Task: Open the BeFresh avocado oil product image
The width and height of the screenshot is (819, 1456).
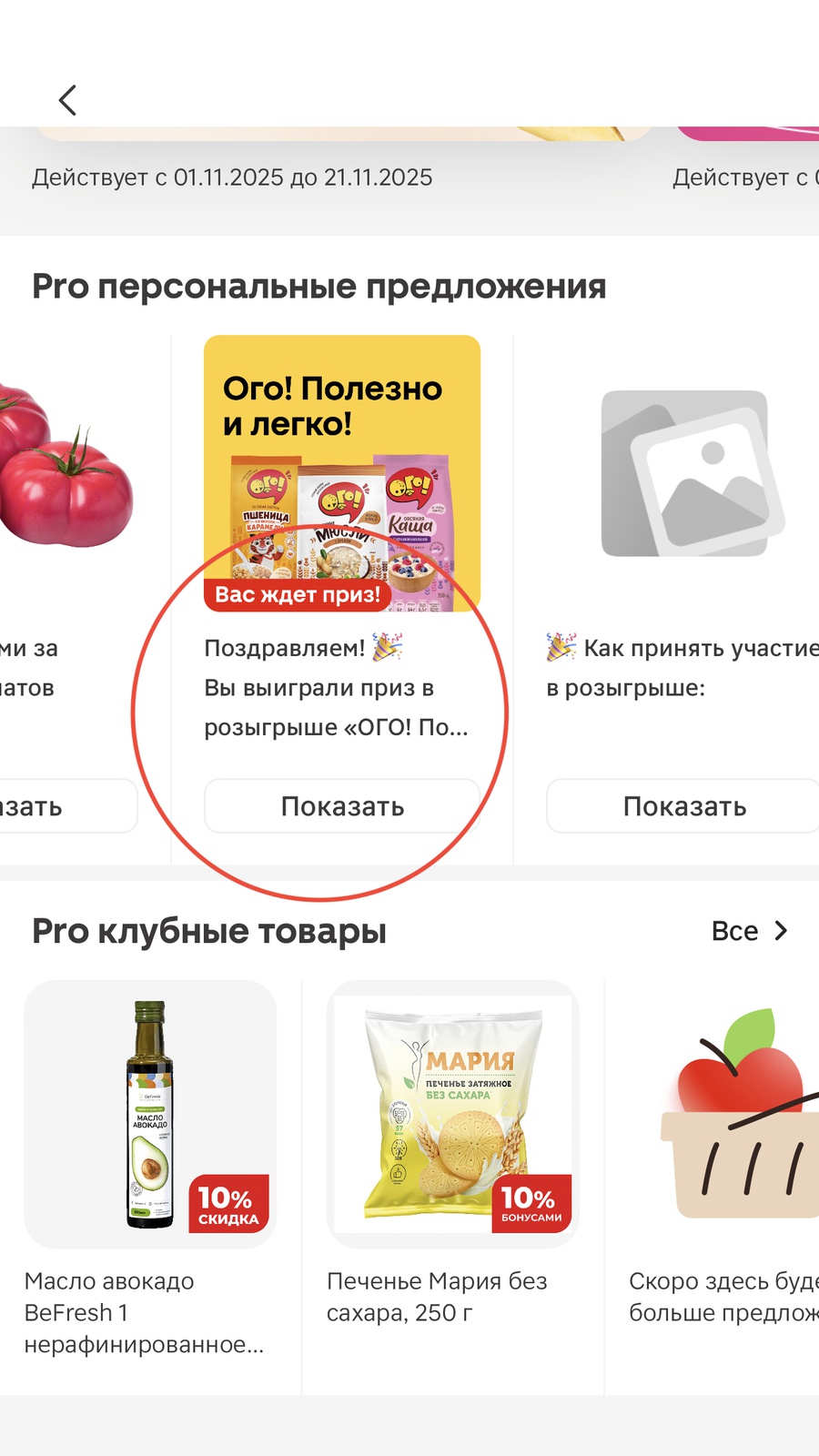Action: tap(150, 1115)
